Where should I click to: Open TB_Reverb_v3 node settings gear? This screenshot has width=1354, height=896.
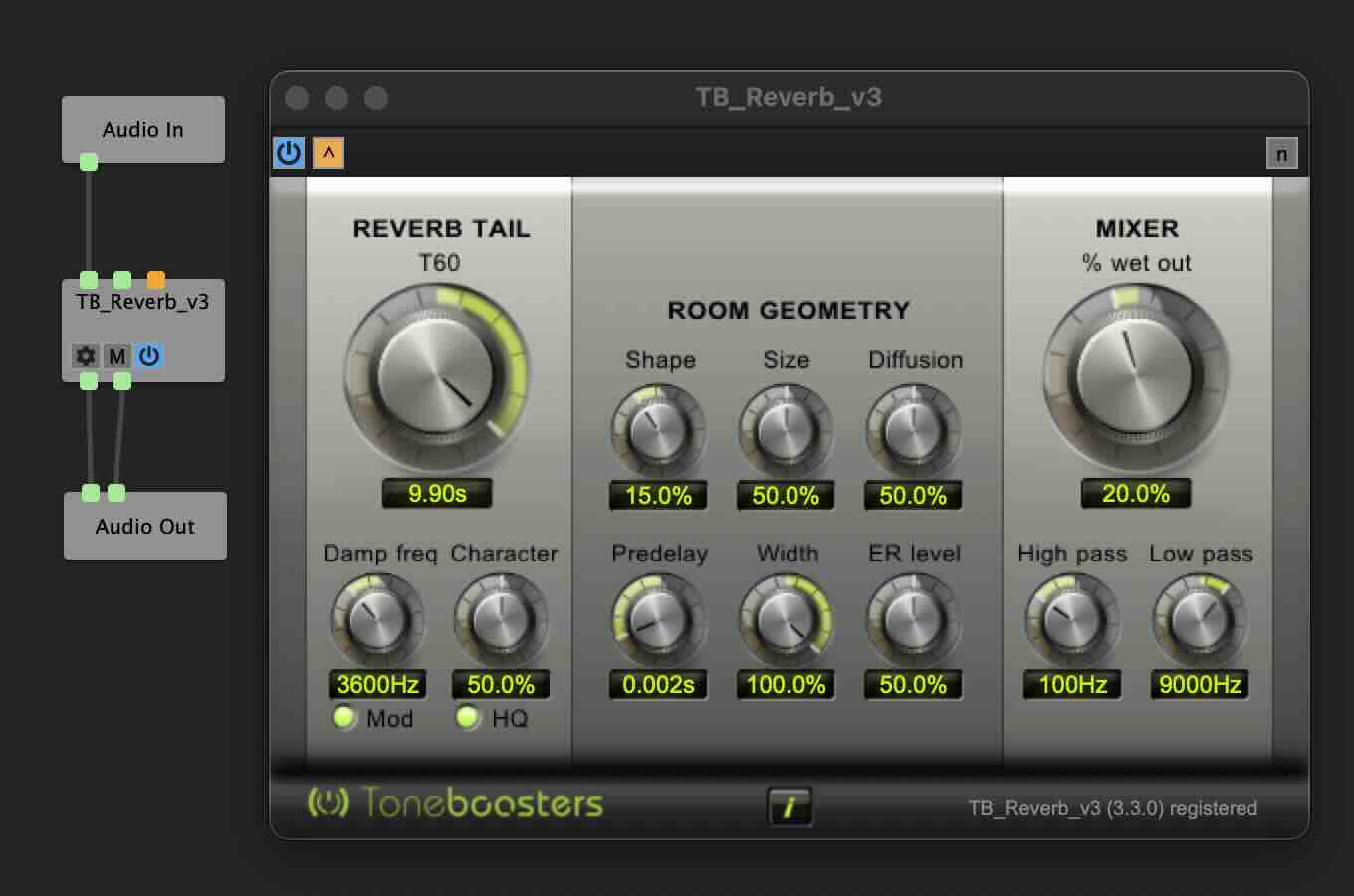point(86,355)
